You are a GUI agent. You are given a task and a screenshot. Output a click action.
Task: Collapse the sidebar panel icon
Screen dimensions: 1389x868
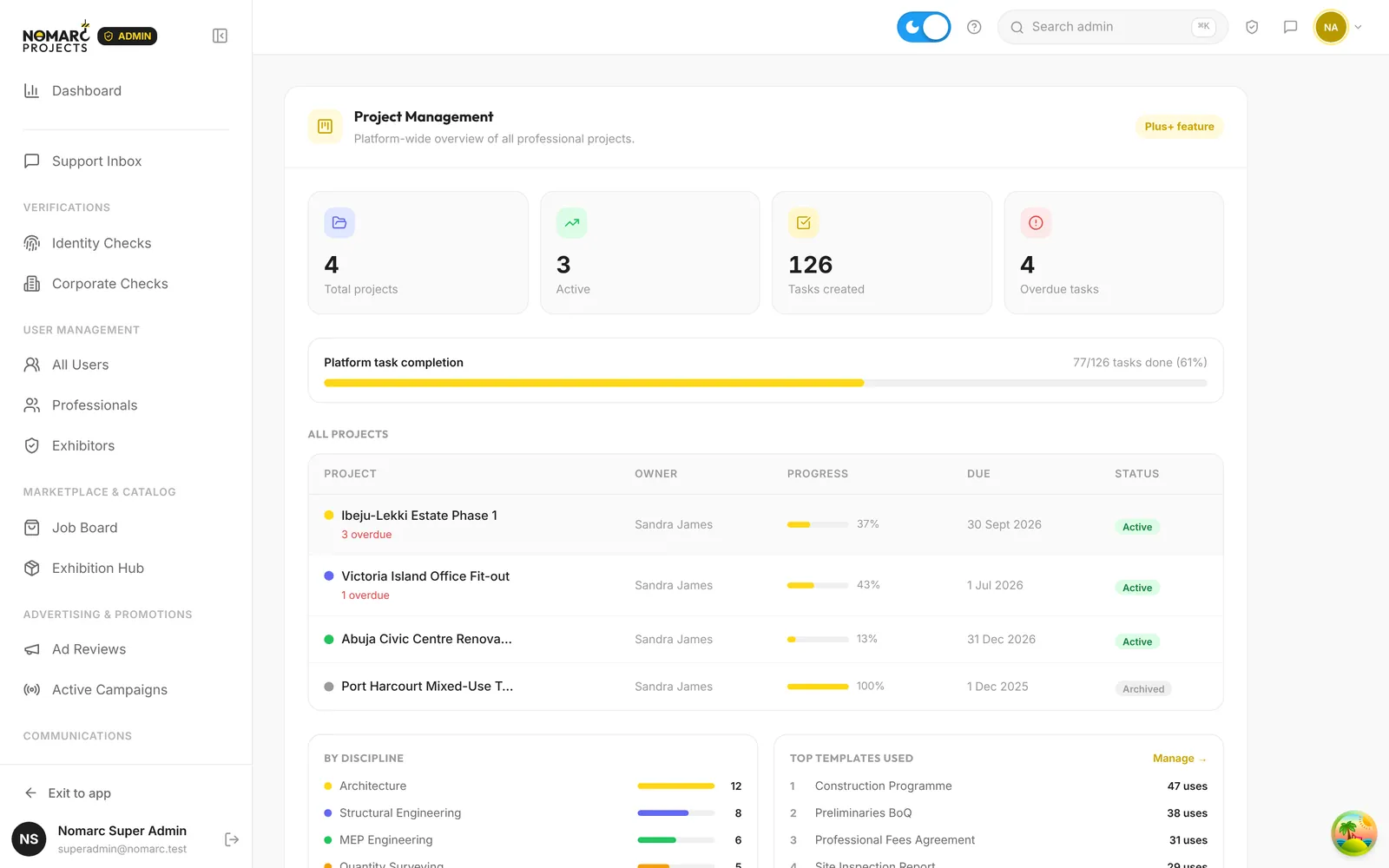pos(220,36)
